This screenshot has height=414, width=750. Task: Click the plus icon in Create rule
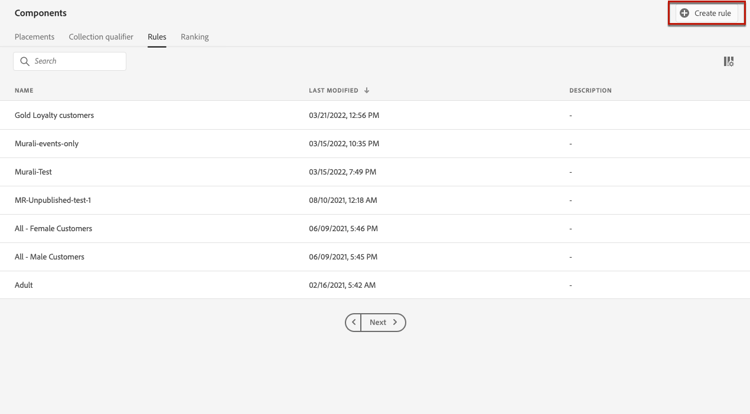coord(684,13)
